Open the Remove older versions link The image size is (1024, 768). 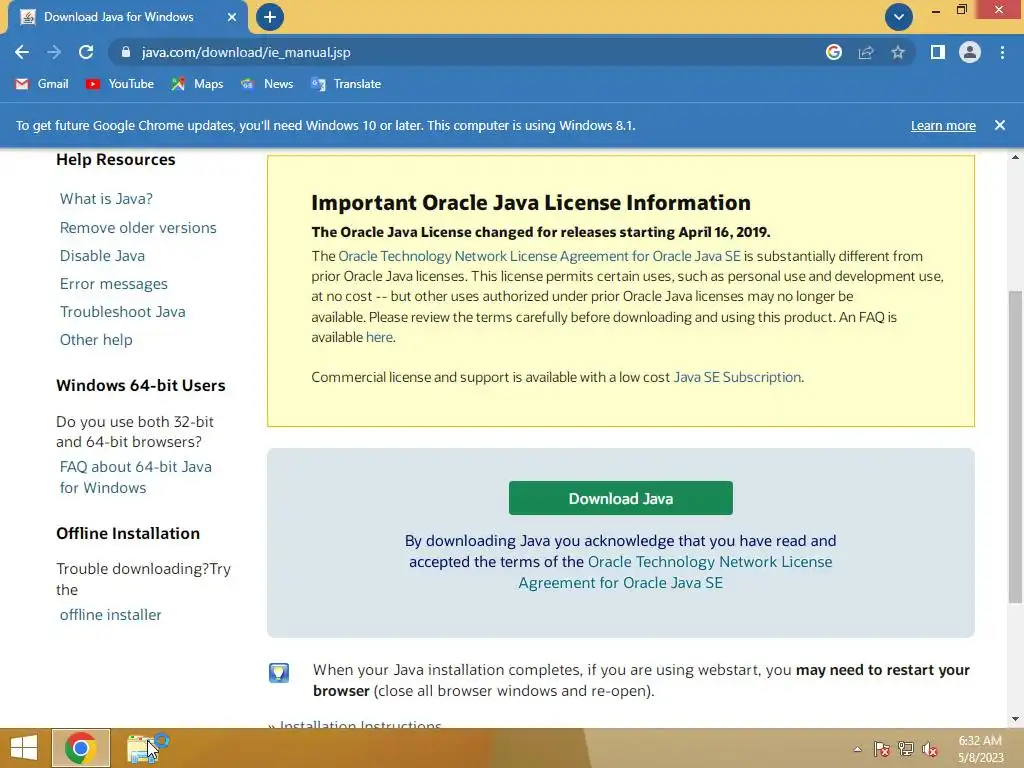pos(138,227)
